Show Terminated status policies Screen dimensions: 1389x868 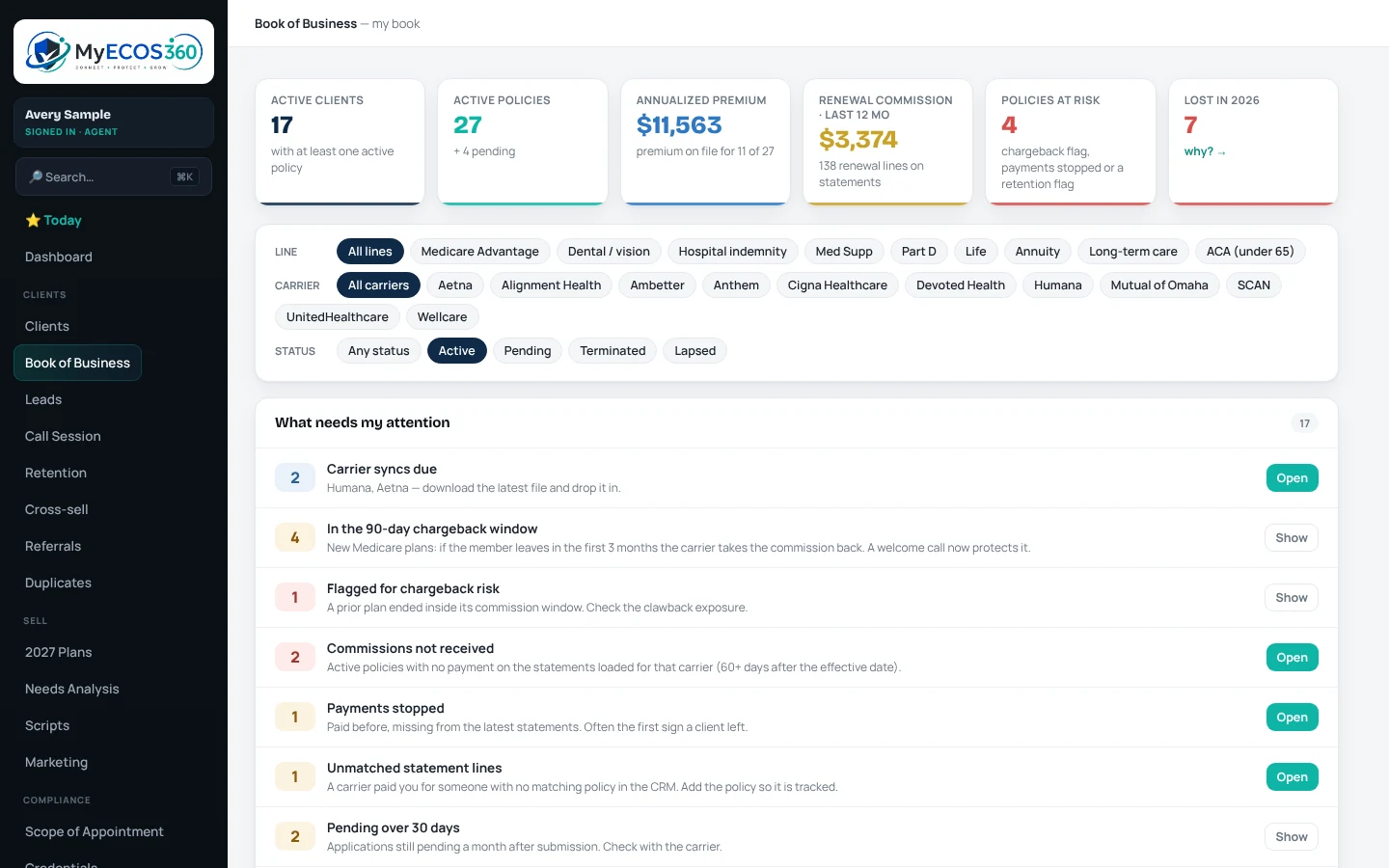[x=613, y=351]
